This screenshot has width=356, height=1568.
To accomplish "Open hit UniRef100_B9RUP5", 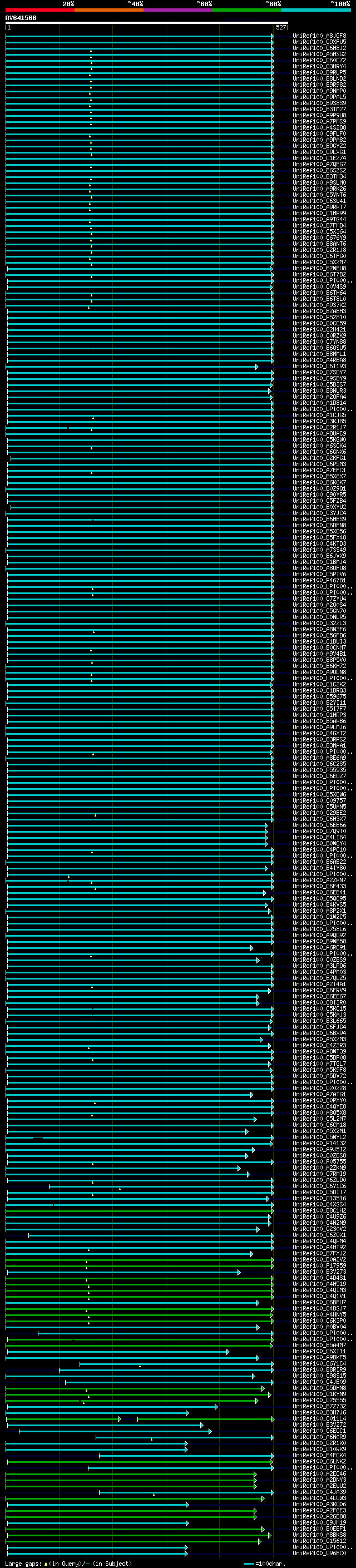I will (x=319, y=72).
